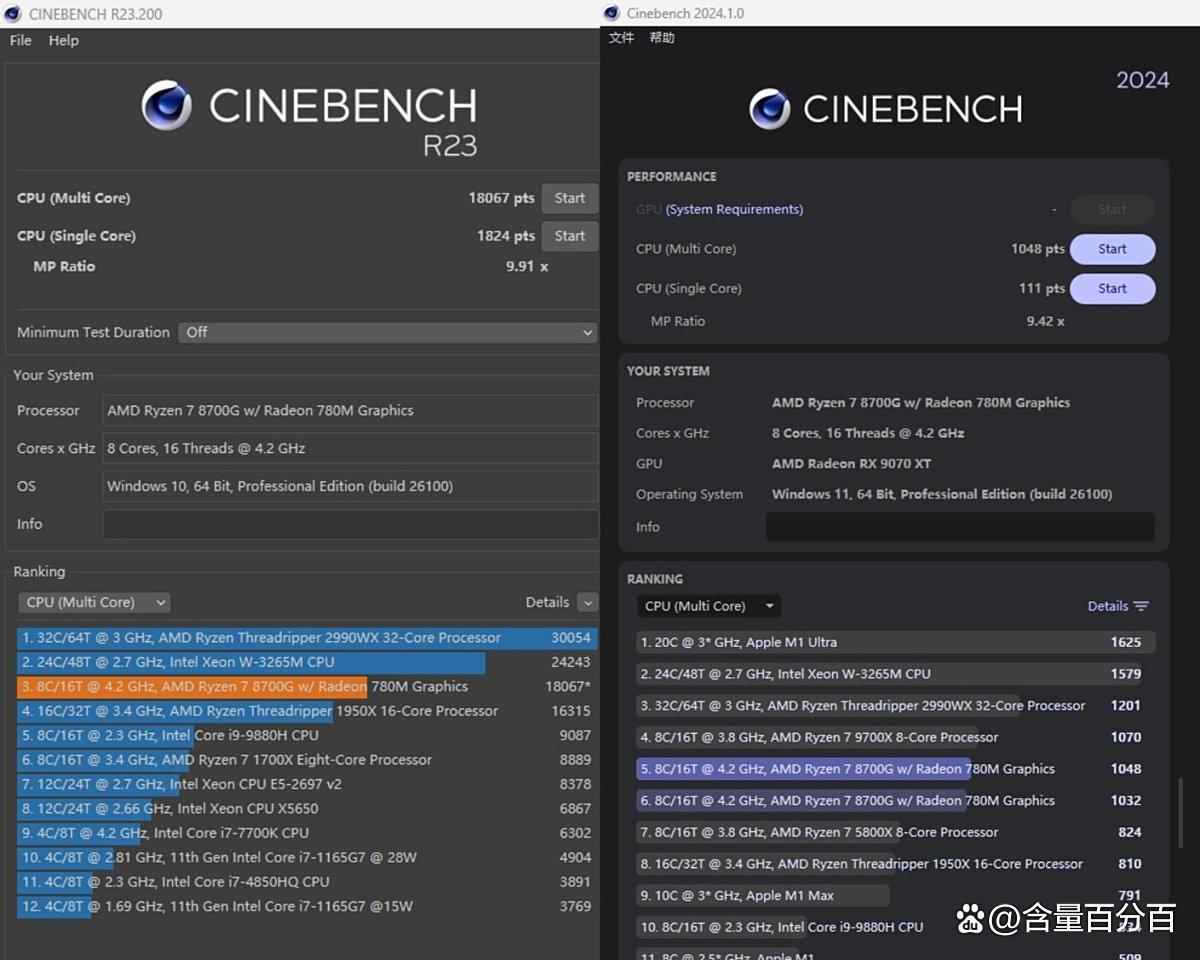The height and width of the screenshot is (960, 1200).
Task: Click the Details filter lines icon in 2024
Action: click(1141, 606)
